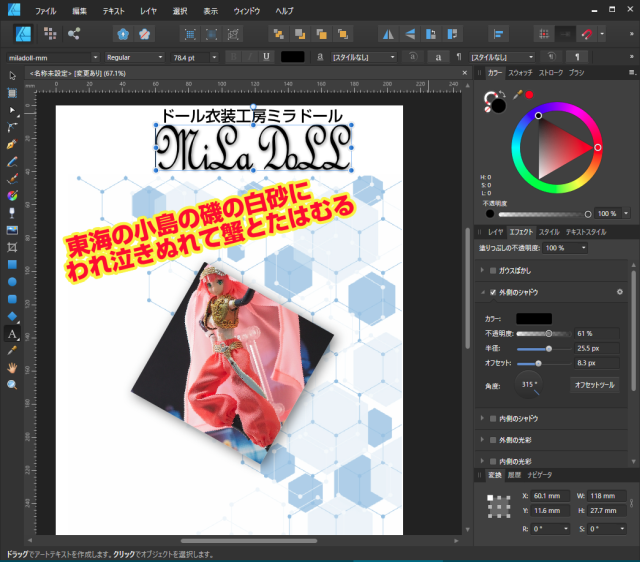
Task: Select the Pen tool
Action: pyautogui.click(x=12, y=144)
